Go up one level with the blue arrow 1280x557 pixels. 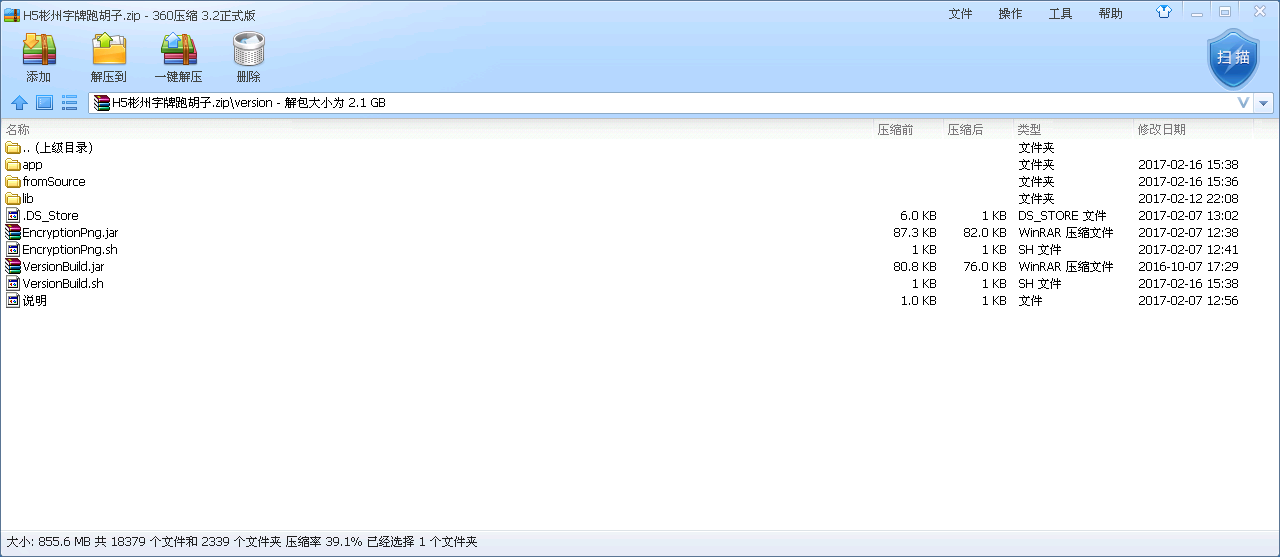point(19,102)
